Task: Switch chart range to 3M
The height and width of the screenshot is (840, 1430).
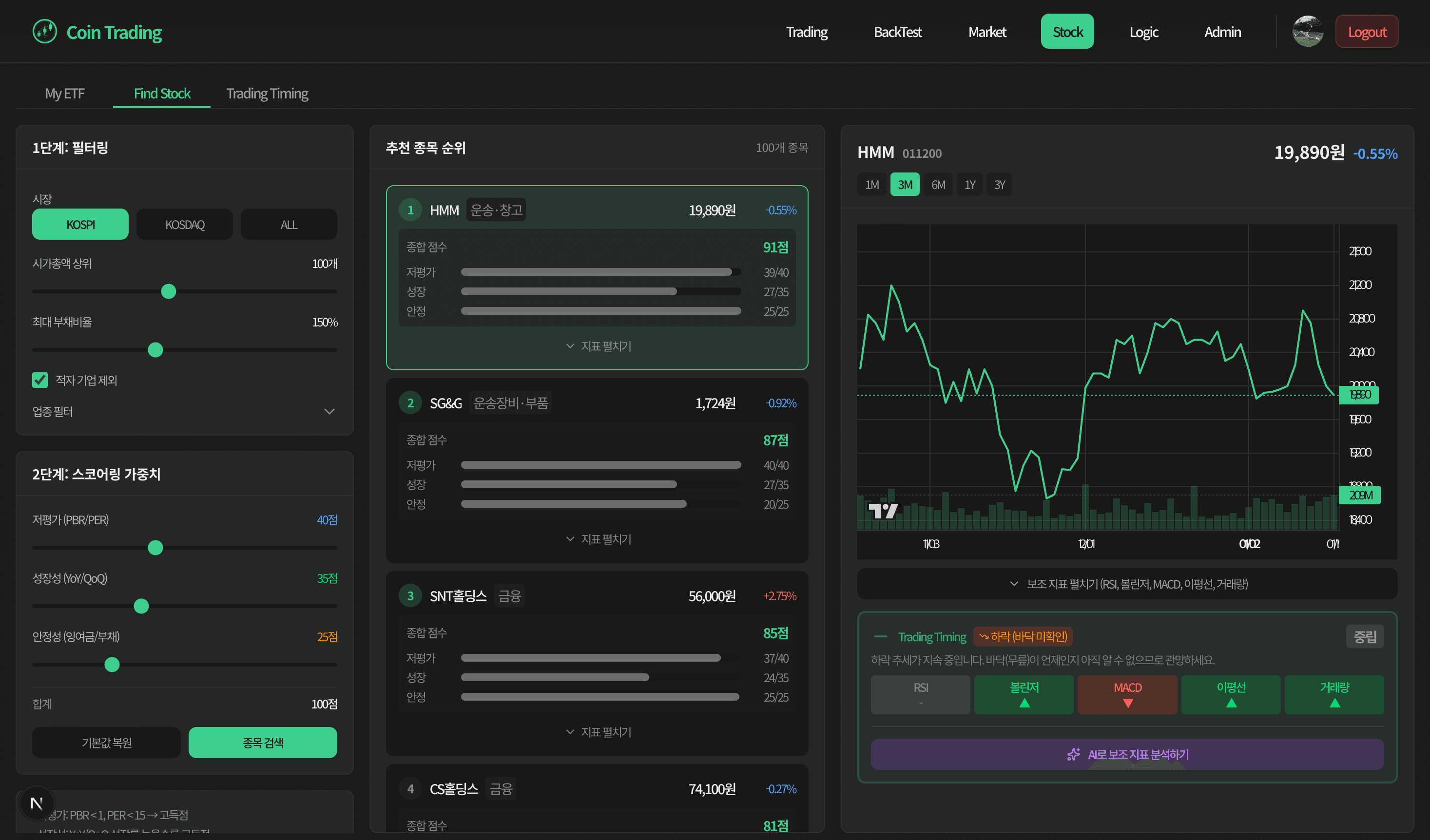Action: click(x=905, y=184)
